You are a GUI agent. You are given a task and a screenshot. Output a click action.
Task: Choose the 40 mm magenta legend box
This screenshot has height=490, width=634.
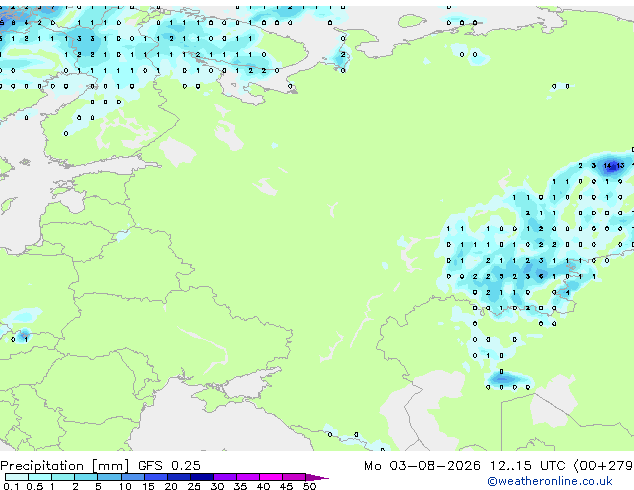(x=271, y=477)
